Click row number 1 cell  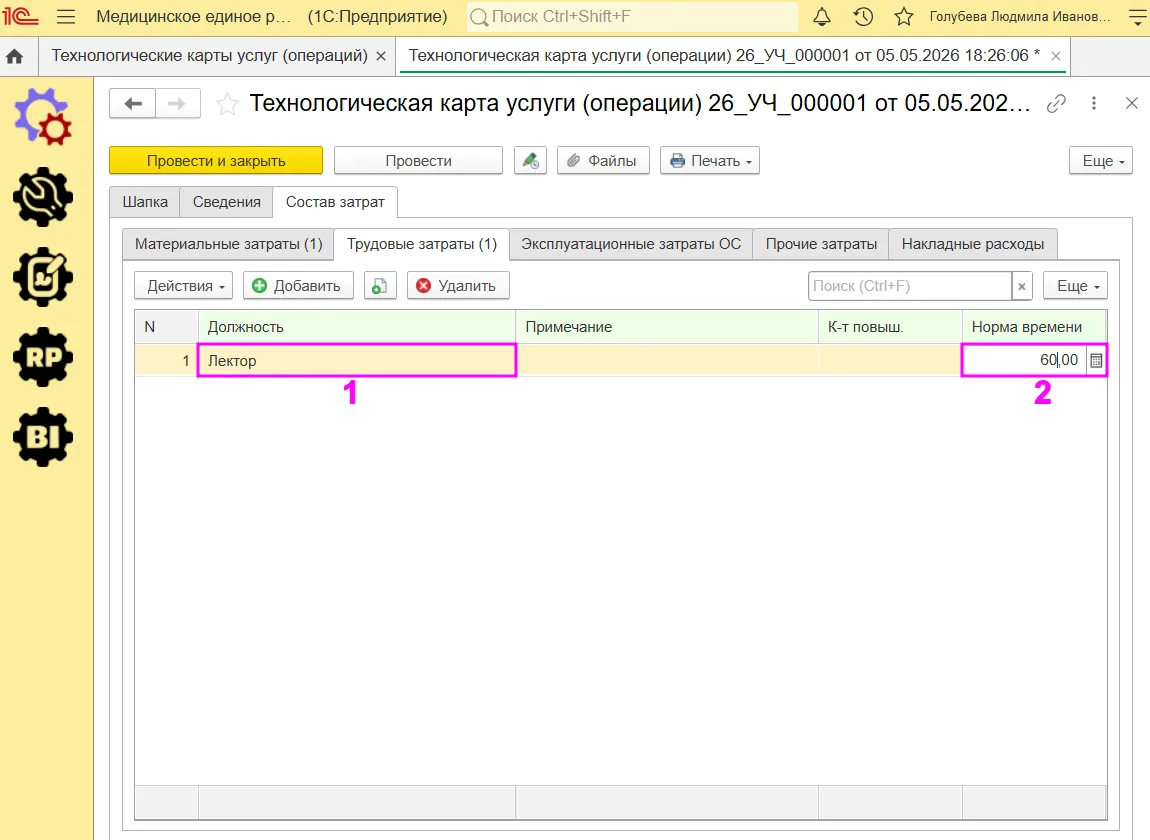[166, 360]
